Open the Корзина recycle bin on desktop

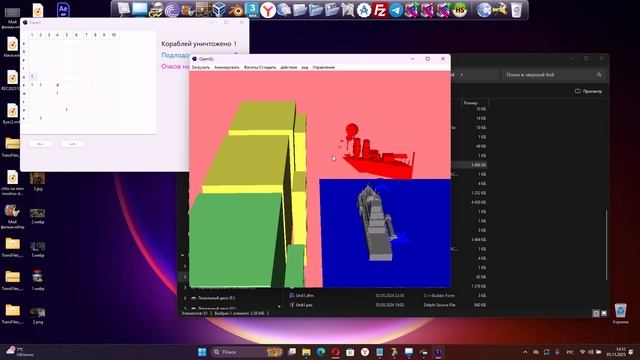pos(620,313)
